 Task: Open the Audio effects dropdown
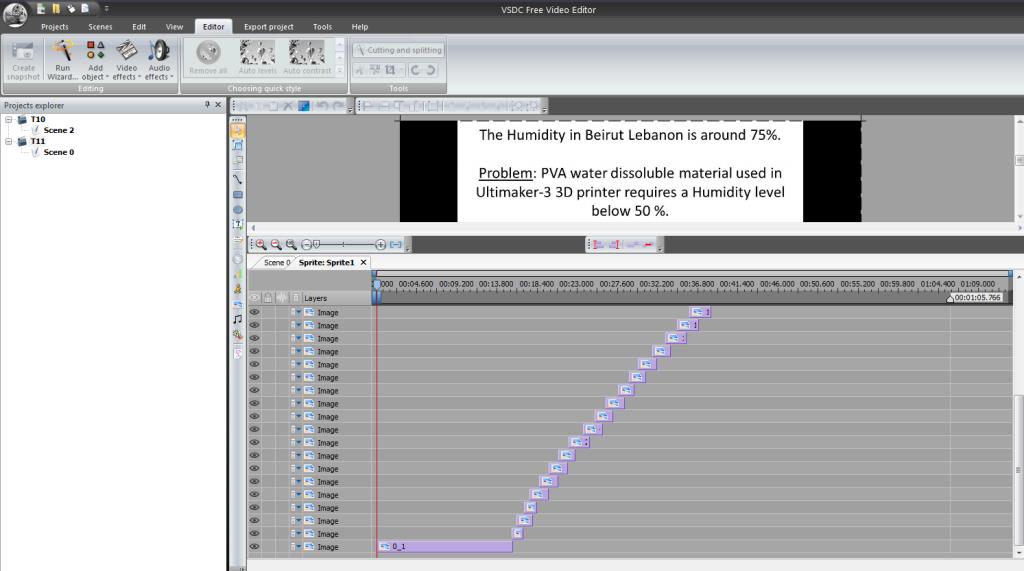pos(159,60)
